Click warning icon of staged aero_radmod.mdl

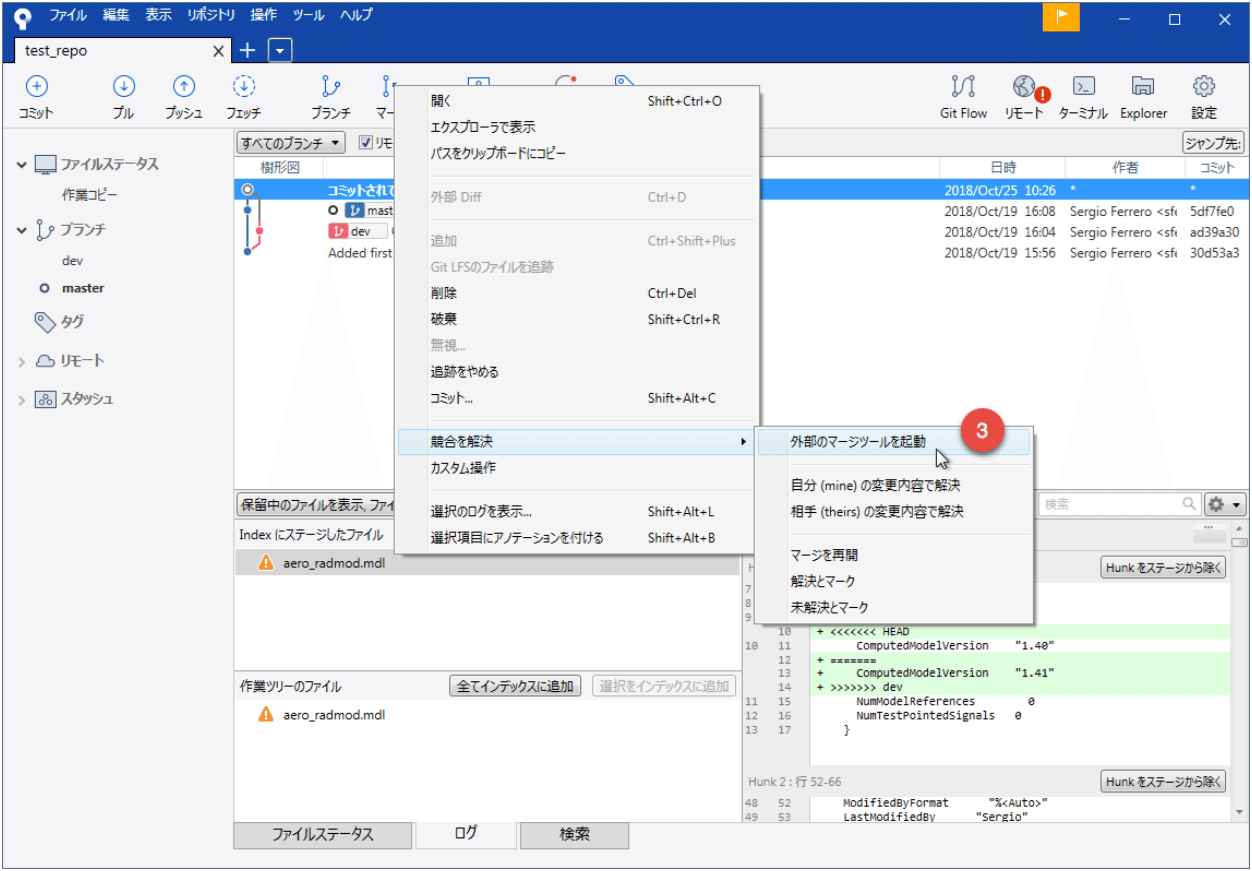265,563
